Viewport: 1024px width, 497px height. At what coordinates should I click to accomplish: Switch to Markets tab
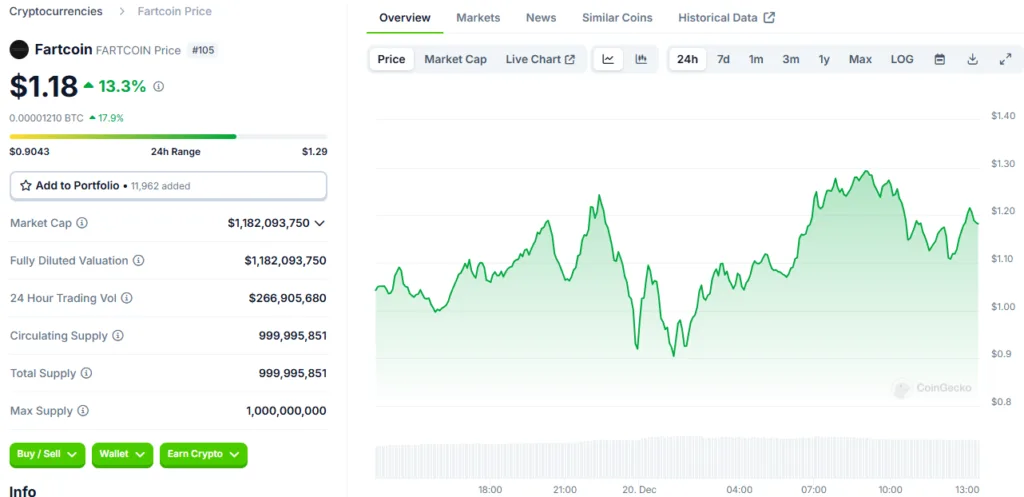[478, 18]
